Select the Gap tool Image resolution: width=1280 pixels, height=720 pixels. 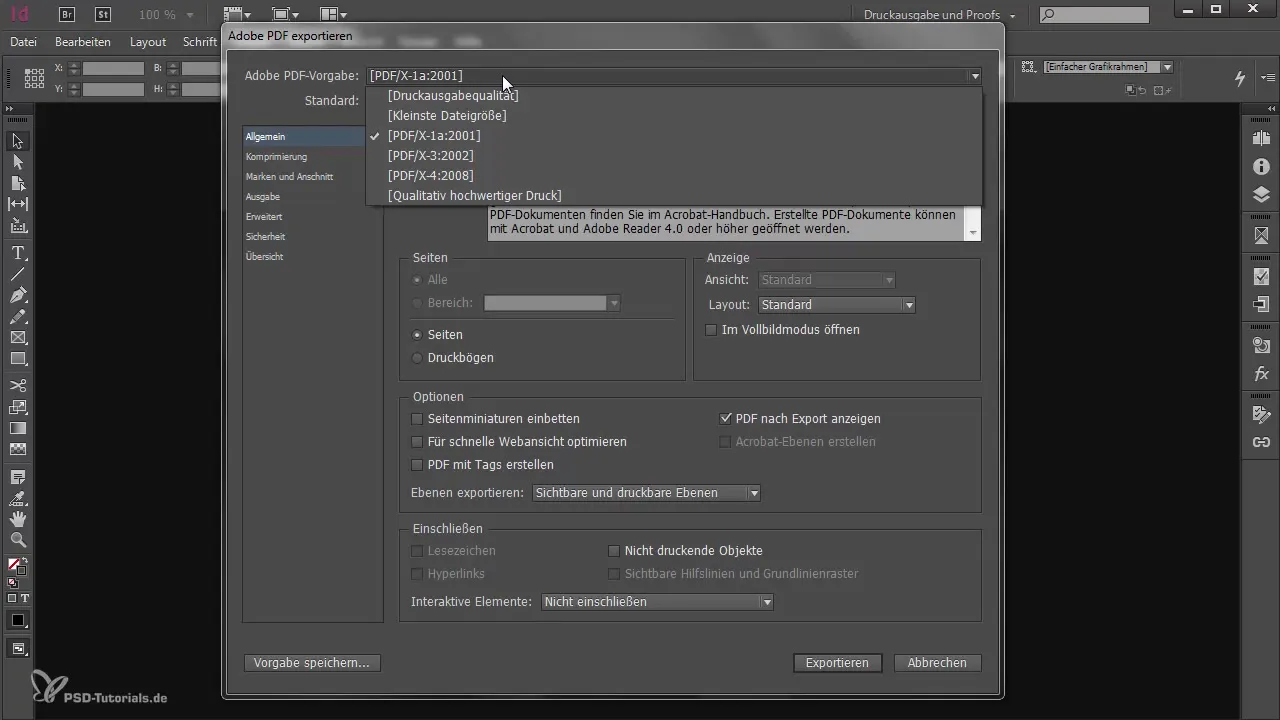click(18, 204)
